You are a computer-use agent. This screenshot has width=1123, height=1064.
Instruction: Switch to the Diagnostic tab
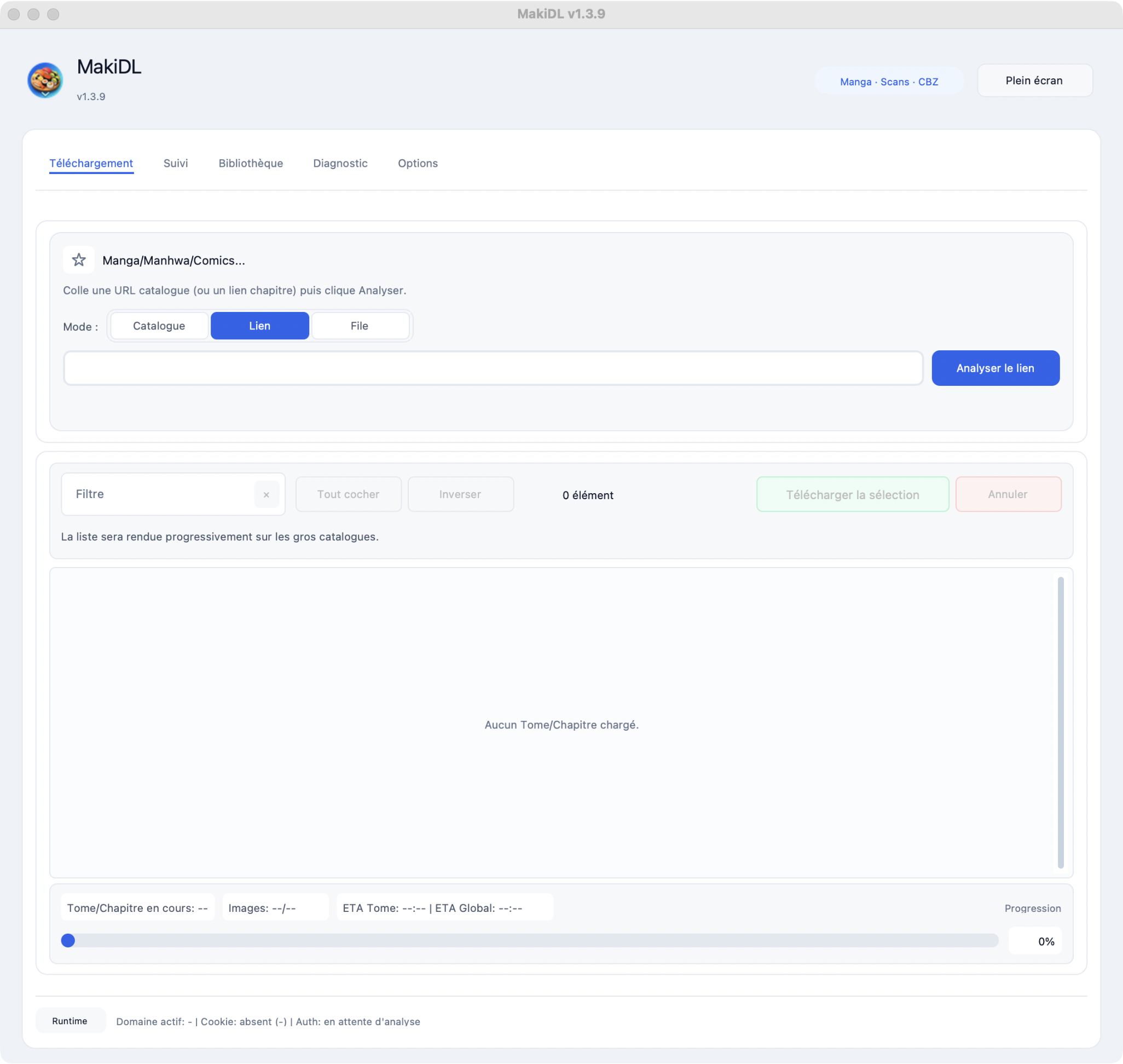pos(340,163)
